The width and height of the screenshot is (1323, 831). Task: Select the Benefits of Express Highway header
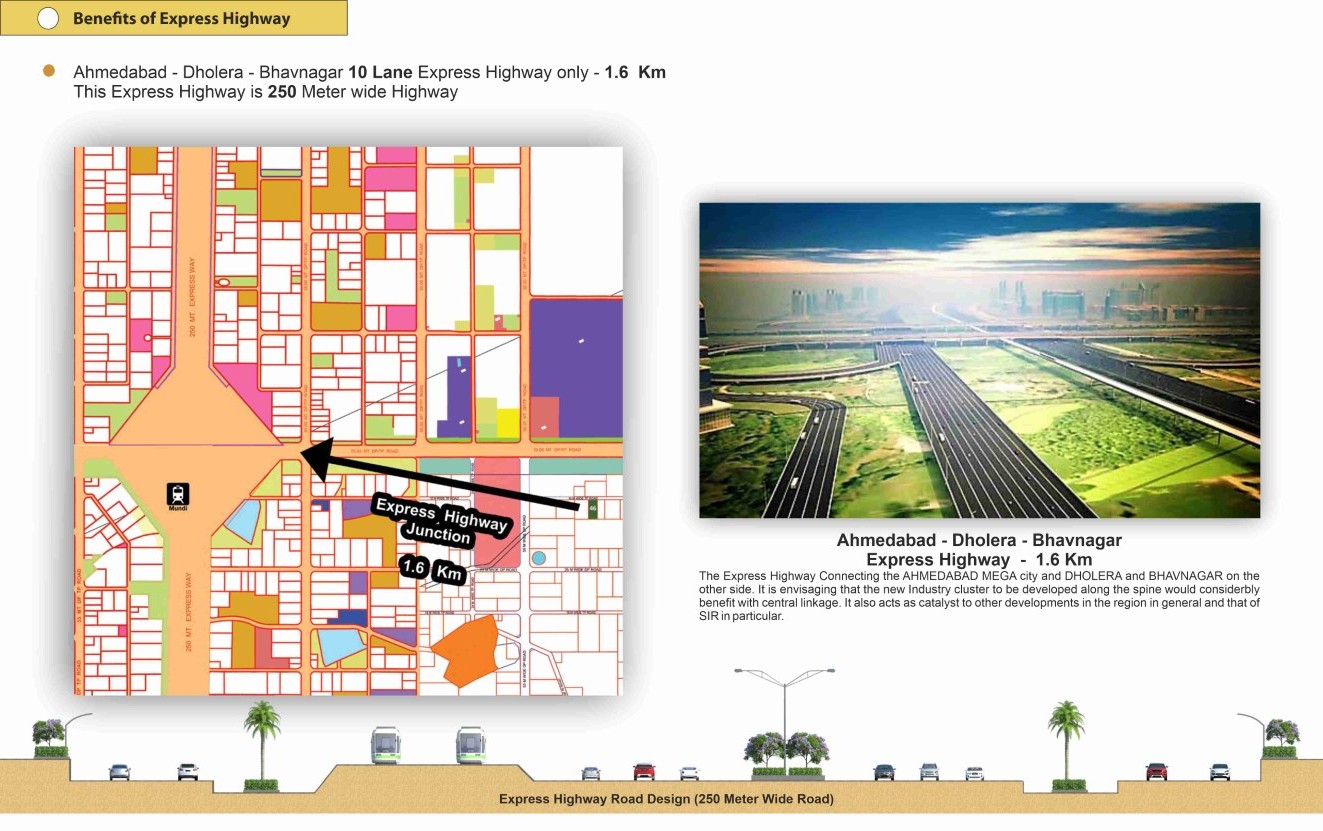click(x=180, y=18)
